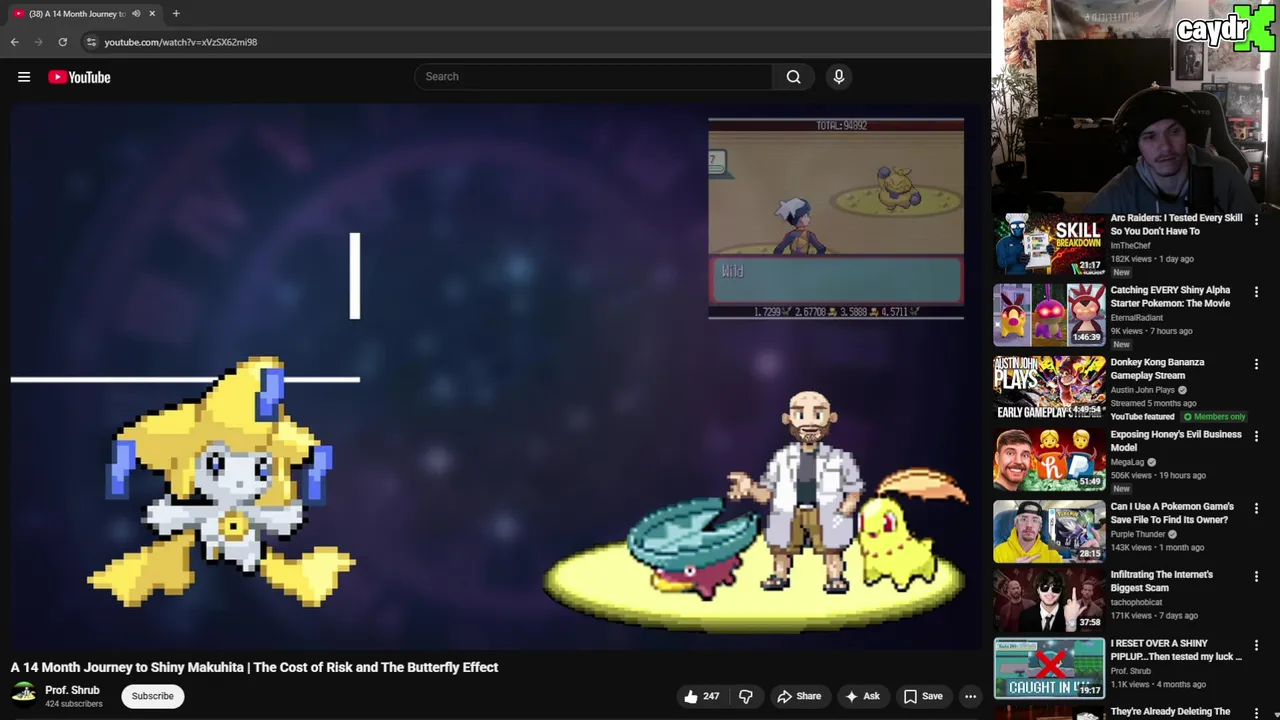
Task: Start voice search with microphone icon
Action: (839, 77)
